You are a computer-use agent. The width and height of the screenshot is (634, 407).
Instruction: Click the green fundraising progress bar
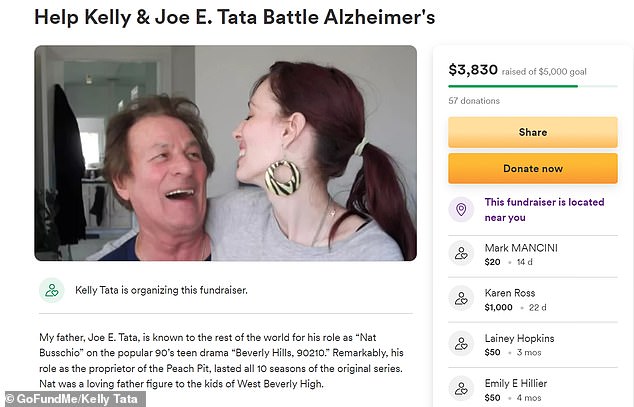click(512, 87)
